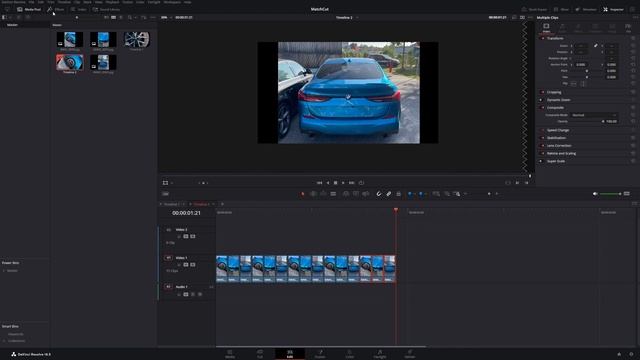Image resolution: width=640 pixels, height=360 pixels.
Task: Open the Composite Mode dropdown
Action: [594, 115]
